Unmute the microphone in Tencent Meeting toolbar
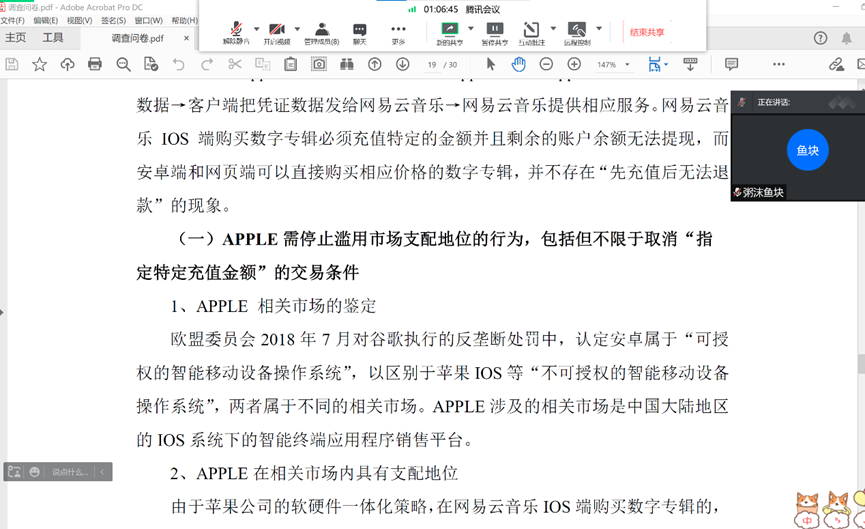The height and width of the screenshot is (529, 865). 236,33
